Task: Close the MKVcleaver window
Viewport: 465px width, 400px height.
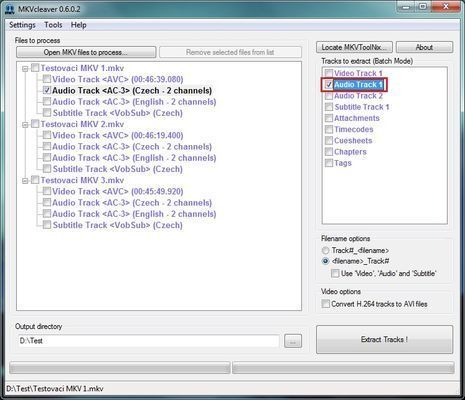Action: [x=446, y=7]
